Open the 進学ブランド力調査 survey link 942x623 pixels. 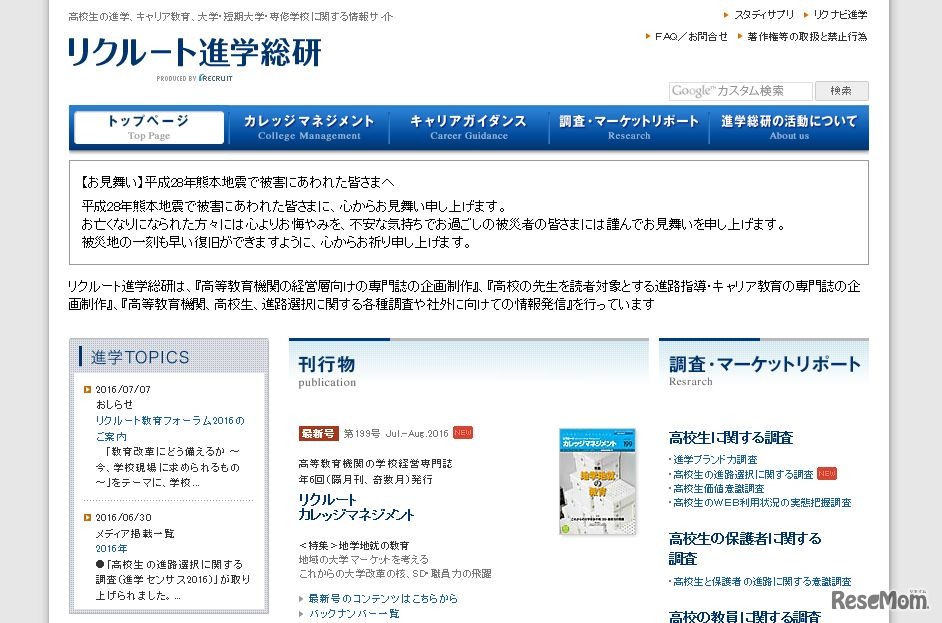[715, 459]
